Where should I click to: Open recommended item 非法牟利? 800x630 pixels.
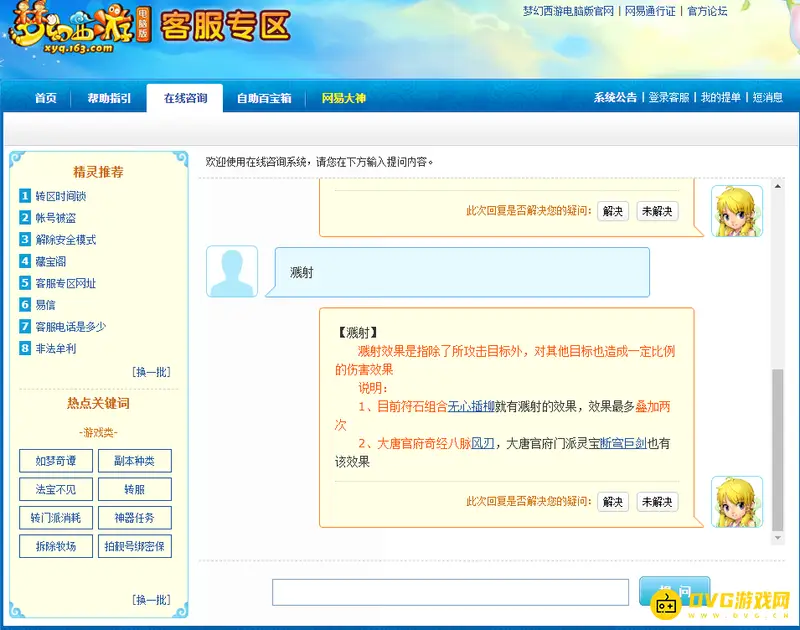point(56,348)
